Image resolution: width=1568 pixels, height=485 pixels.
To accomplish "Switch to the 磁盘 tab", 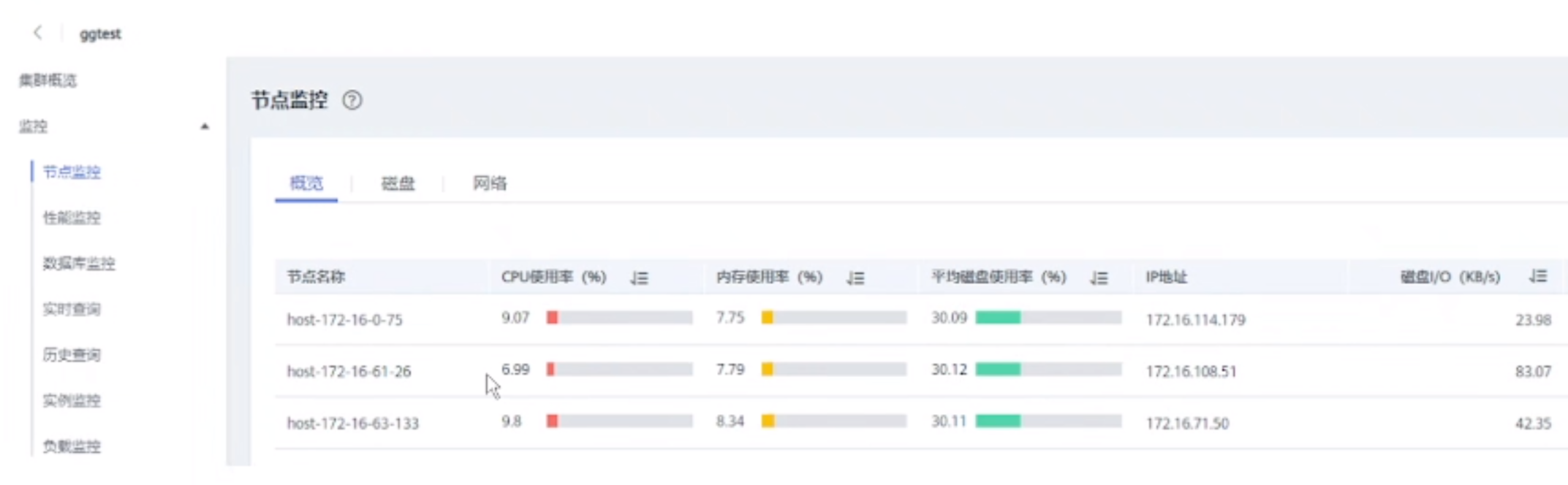I will pos(398,183).
